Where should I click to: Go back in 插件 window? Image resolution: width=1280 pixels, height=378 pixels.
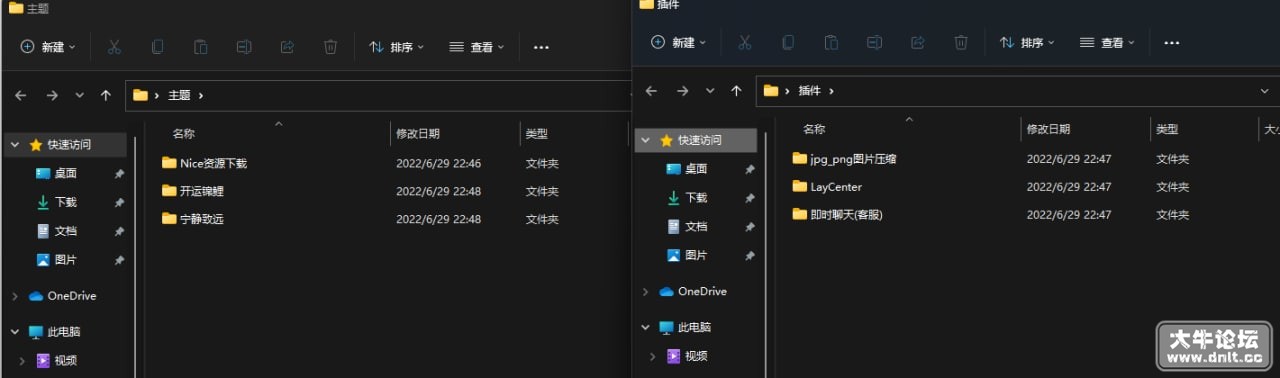[x=652, y=90]
